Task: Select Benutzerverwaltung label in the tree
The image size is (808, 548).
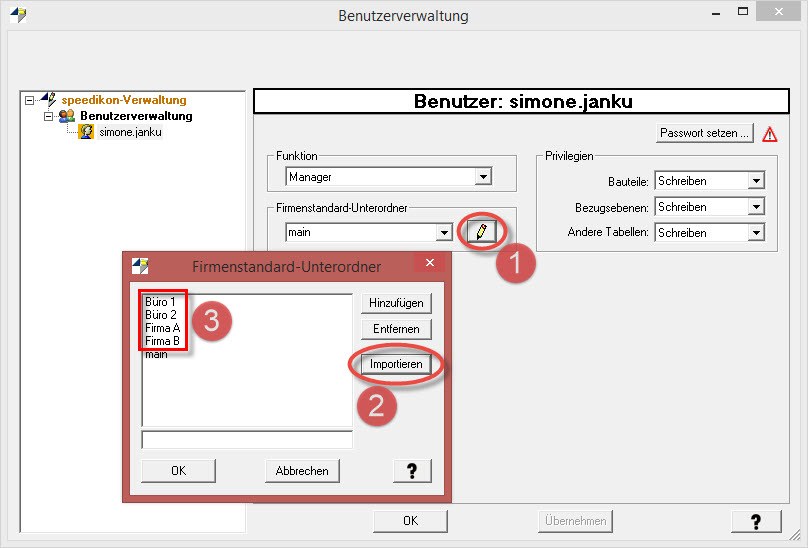Action: (137, 115)
